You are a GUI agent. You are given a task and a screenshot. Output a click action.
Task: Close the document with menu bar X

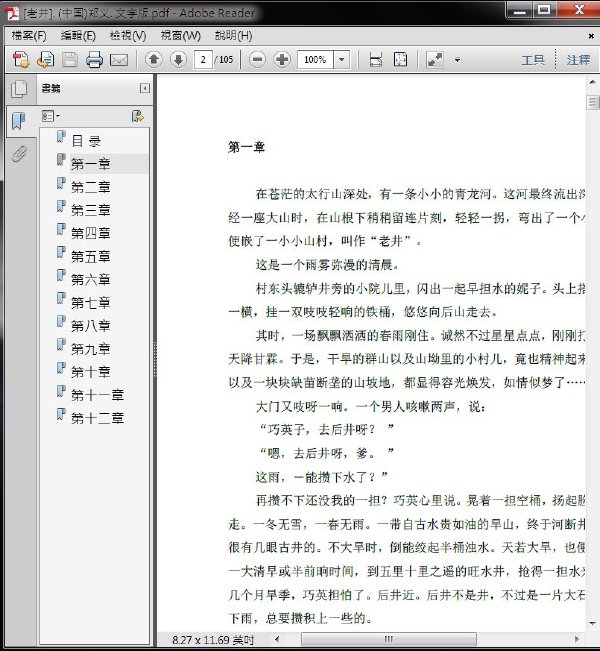coord(591,36)
